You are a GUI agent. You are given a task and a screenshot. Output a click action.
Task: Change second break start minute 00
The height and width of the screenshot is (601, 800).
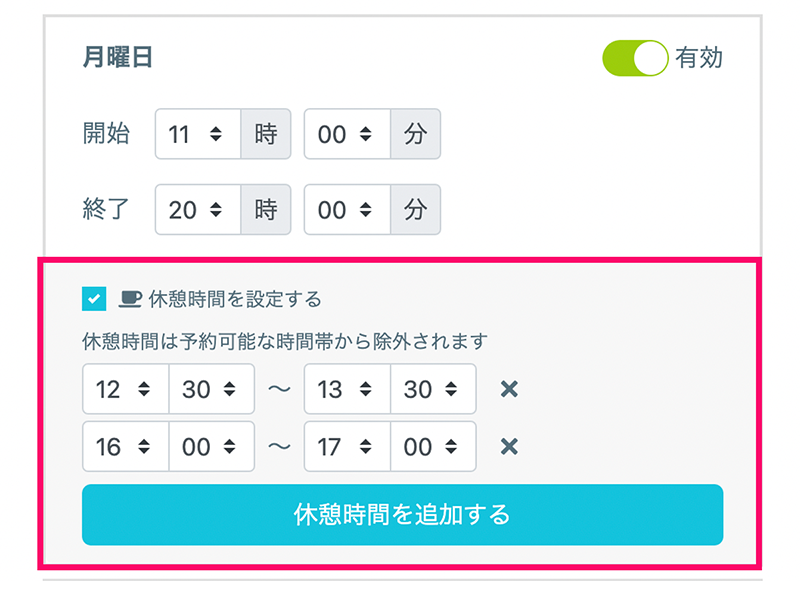[211, 446]
